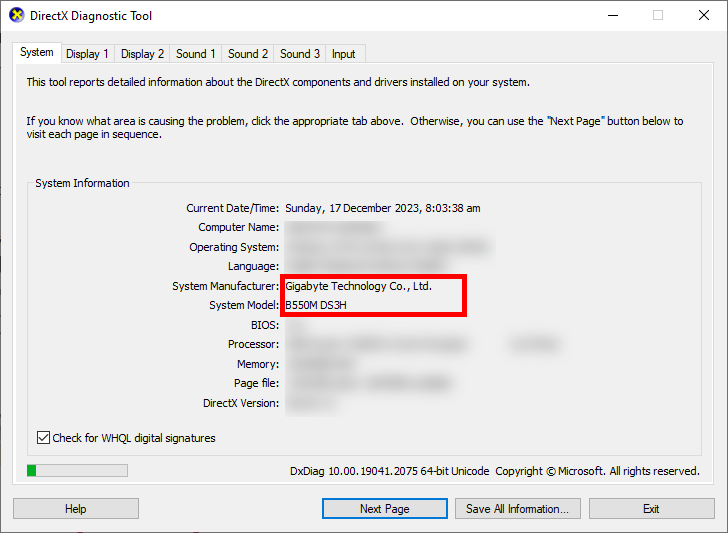This screenshot has height=533, width=728.
Task: Close the DirectX Diagnostic Tool window
Action: pos(703,15)
